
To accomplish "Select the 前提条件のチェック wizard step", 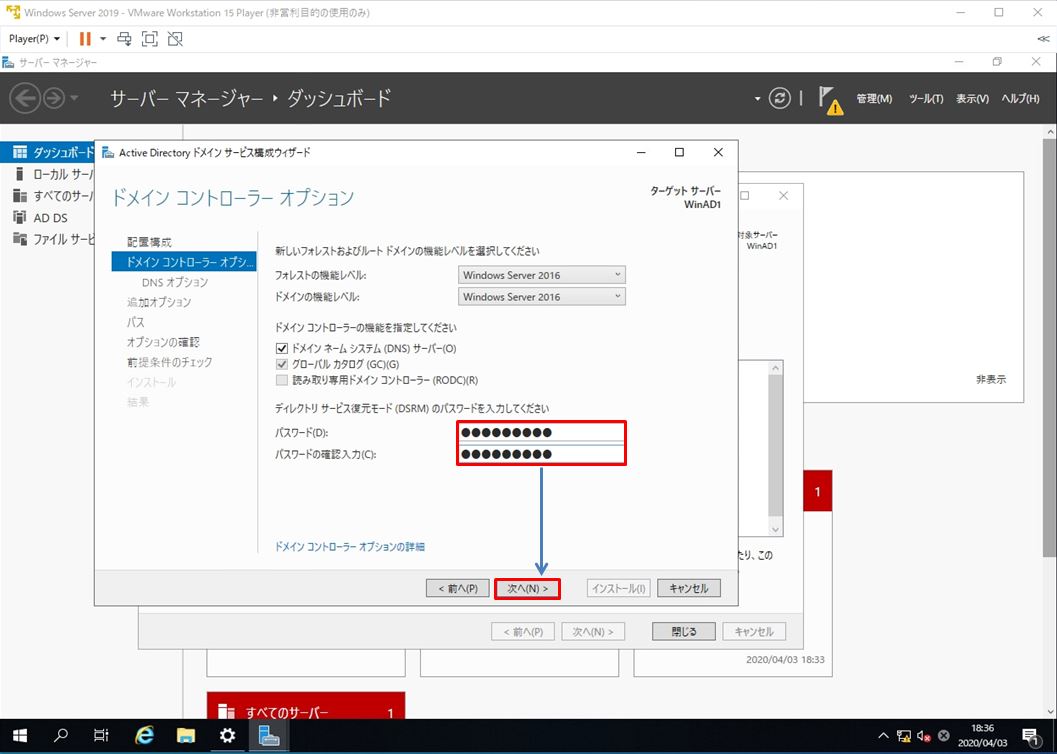I will pyautogui.click(x=170, y=362).
